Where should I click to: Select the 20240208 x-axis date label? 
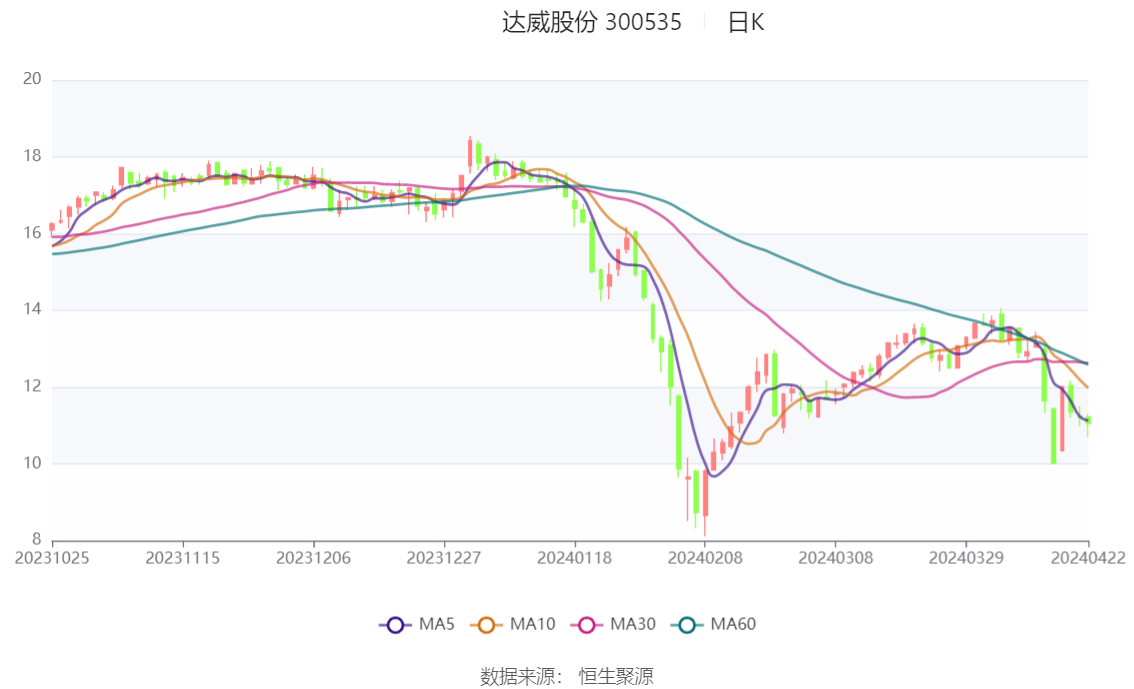(704, 557)
